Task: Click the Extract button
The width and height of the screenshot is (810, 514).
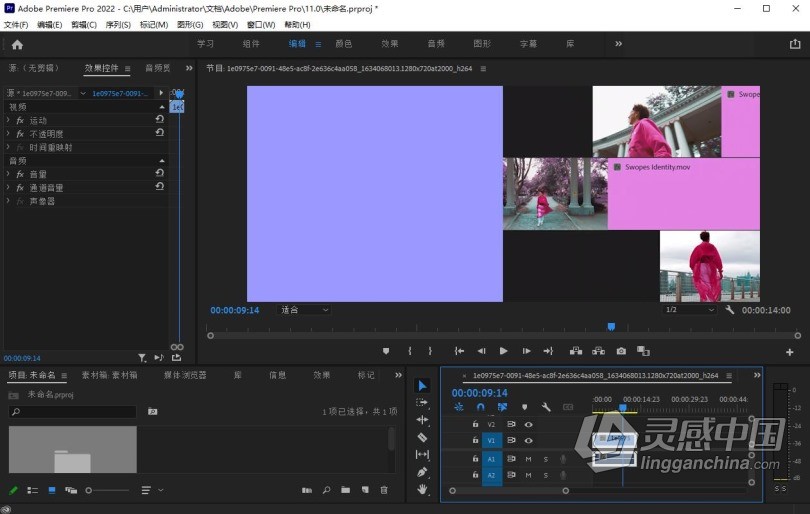Action: point(598,351)
